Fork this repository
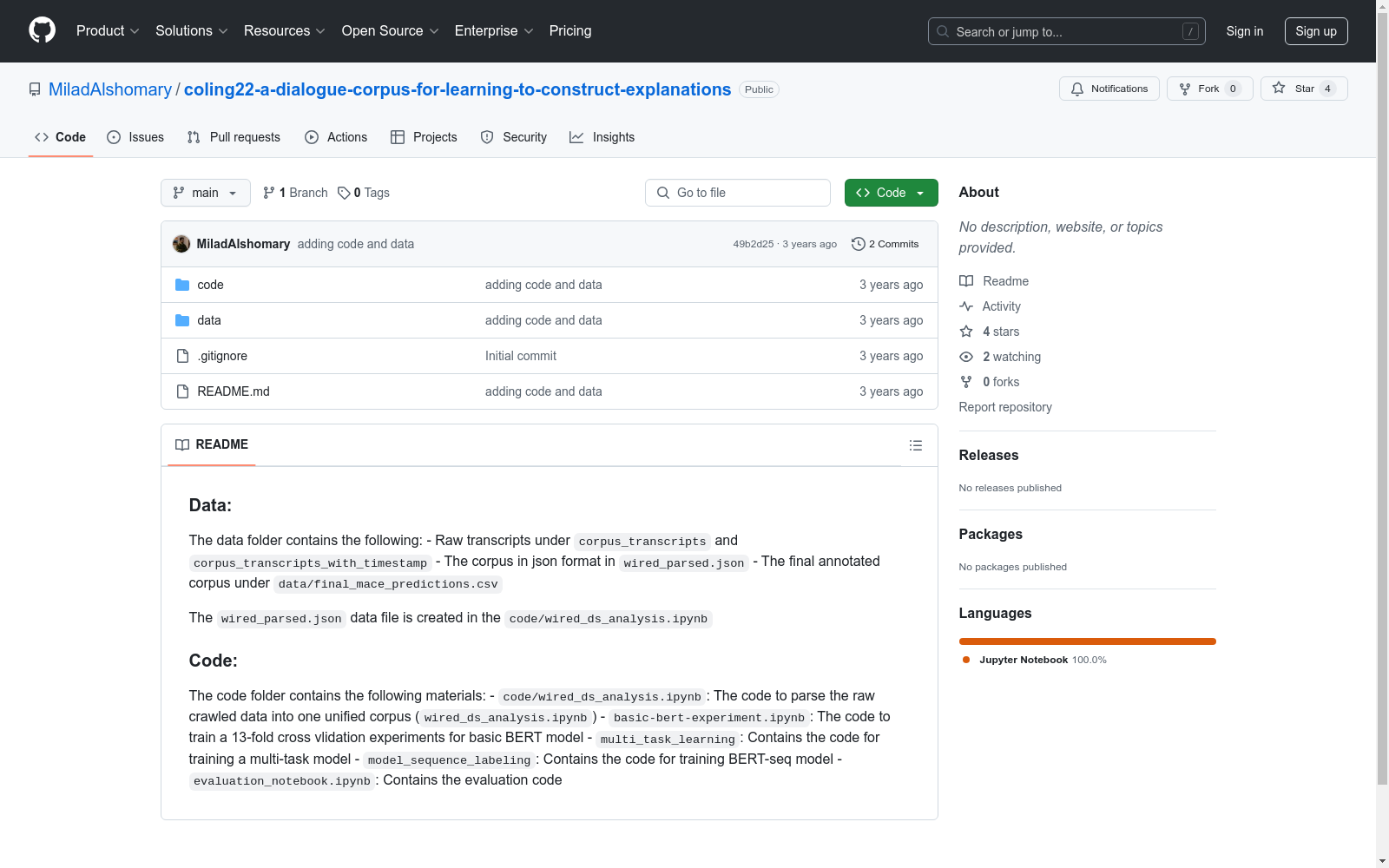Viewport: 1389px width, 868px height. [1210, 89]
